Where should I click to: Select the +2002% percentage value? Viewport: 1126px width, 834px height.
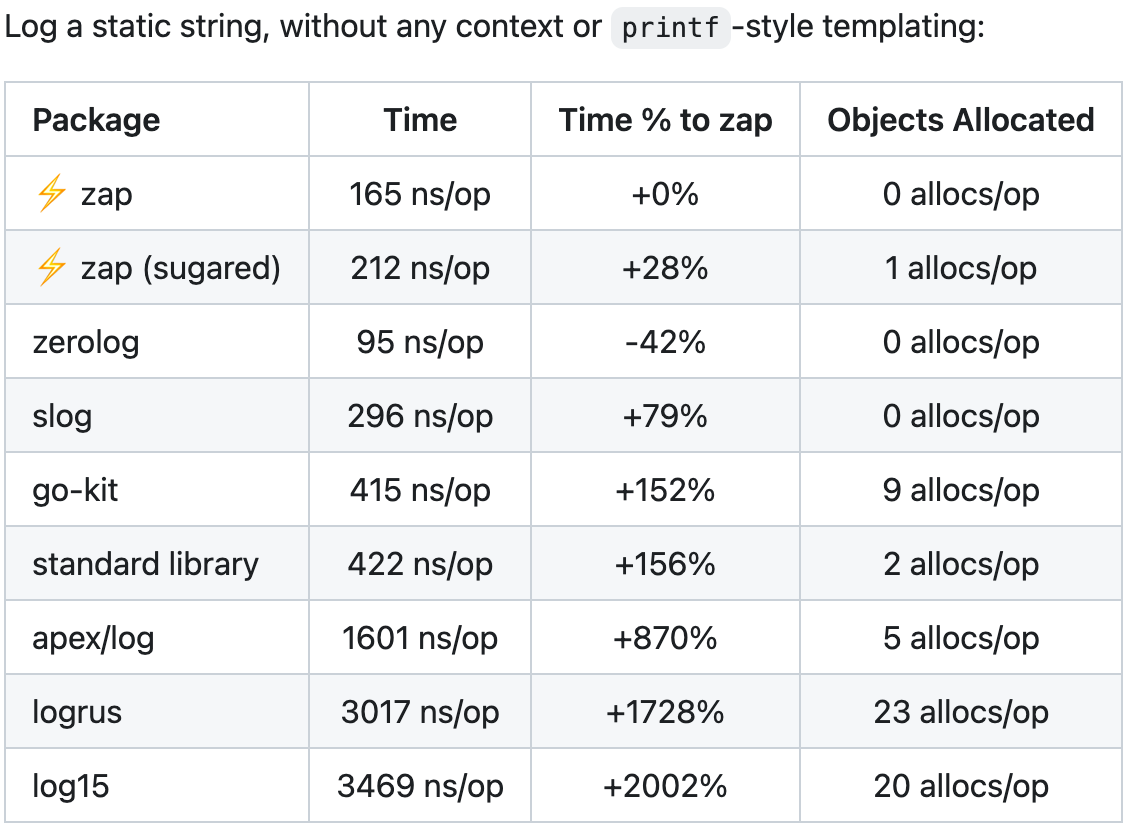[666, 786]
